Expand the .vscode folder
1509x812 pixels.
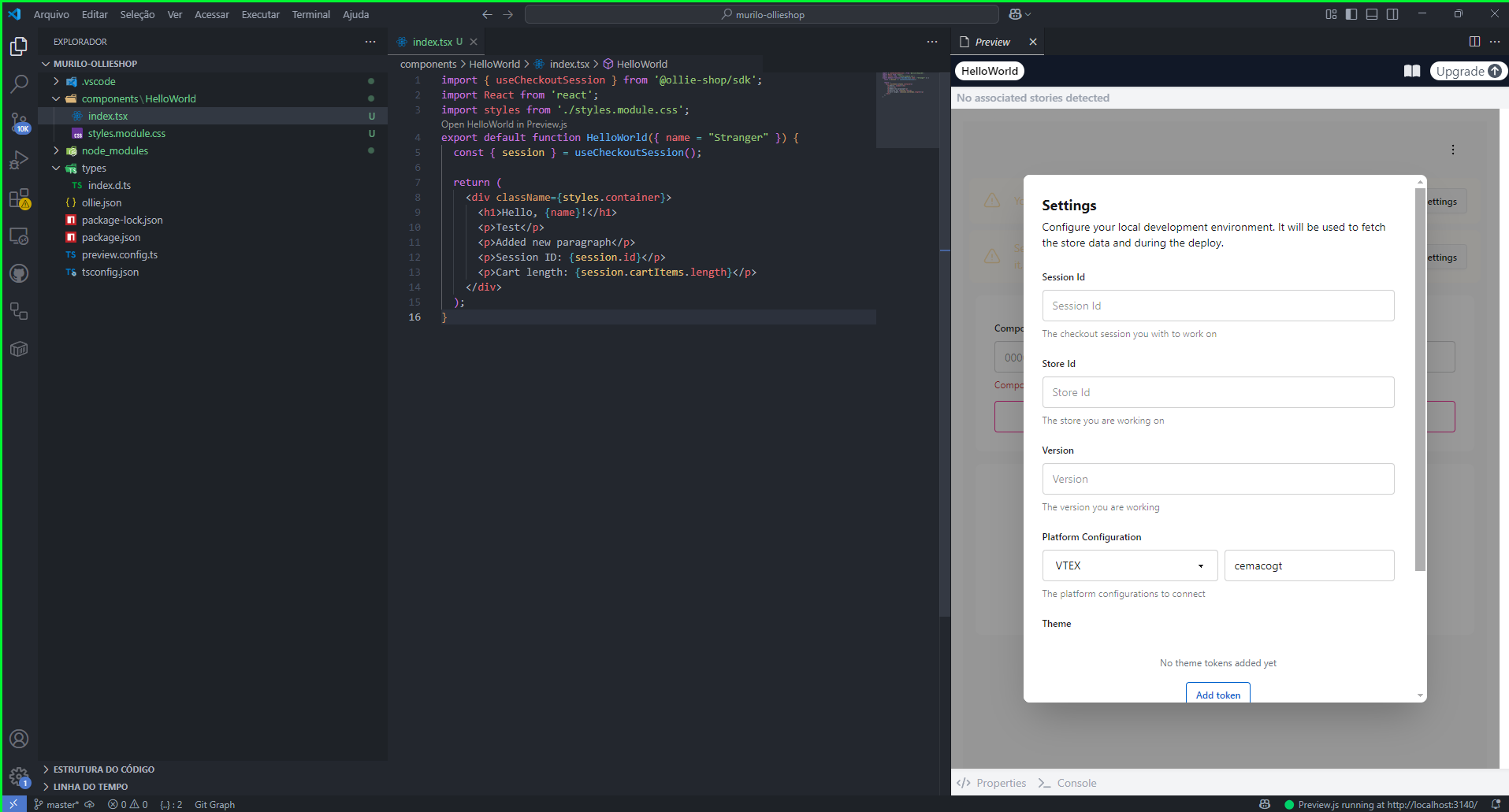pyautogui.click(x=56, y=81)
